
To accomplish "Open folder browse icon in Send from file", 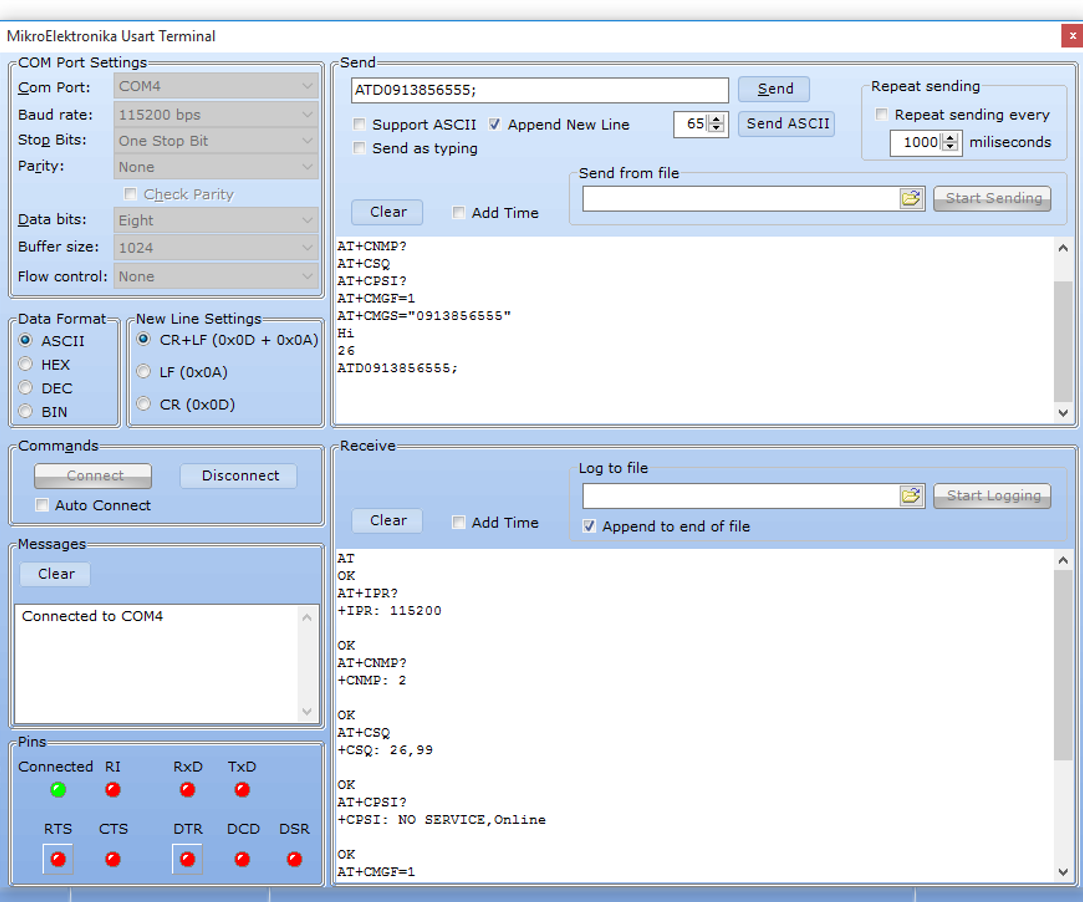I will click(910, 198).
